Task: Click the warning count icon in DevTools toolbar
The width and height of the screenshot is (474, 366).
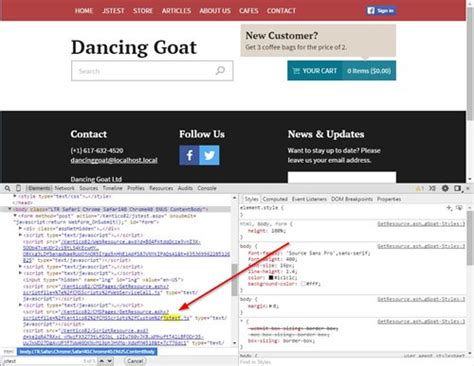Action: pyautogui.click(x=419, y=188)
